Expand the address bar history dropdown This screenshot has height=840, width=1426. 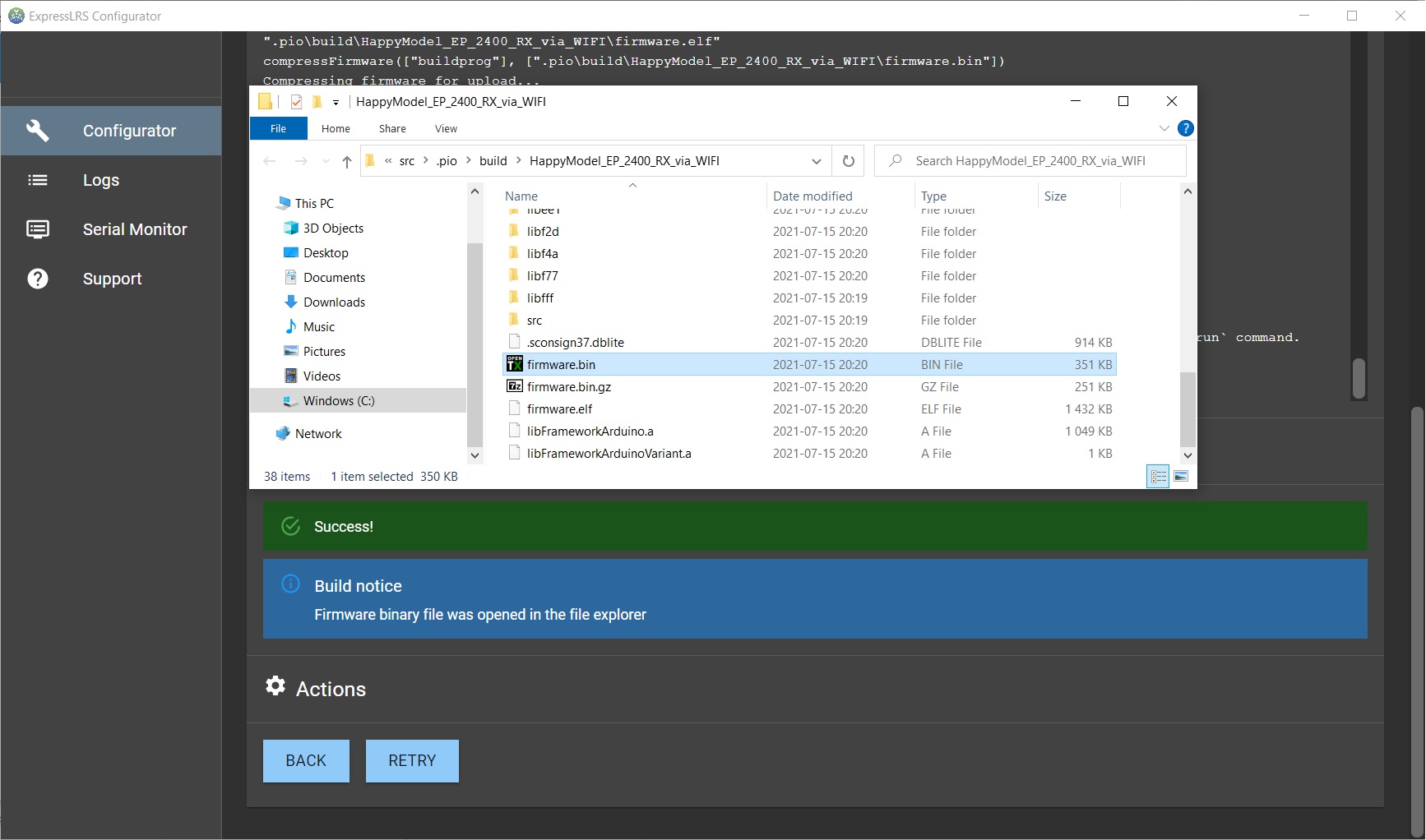pyautogui.click(x=816, y=161)
